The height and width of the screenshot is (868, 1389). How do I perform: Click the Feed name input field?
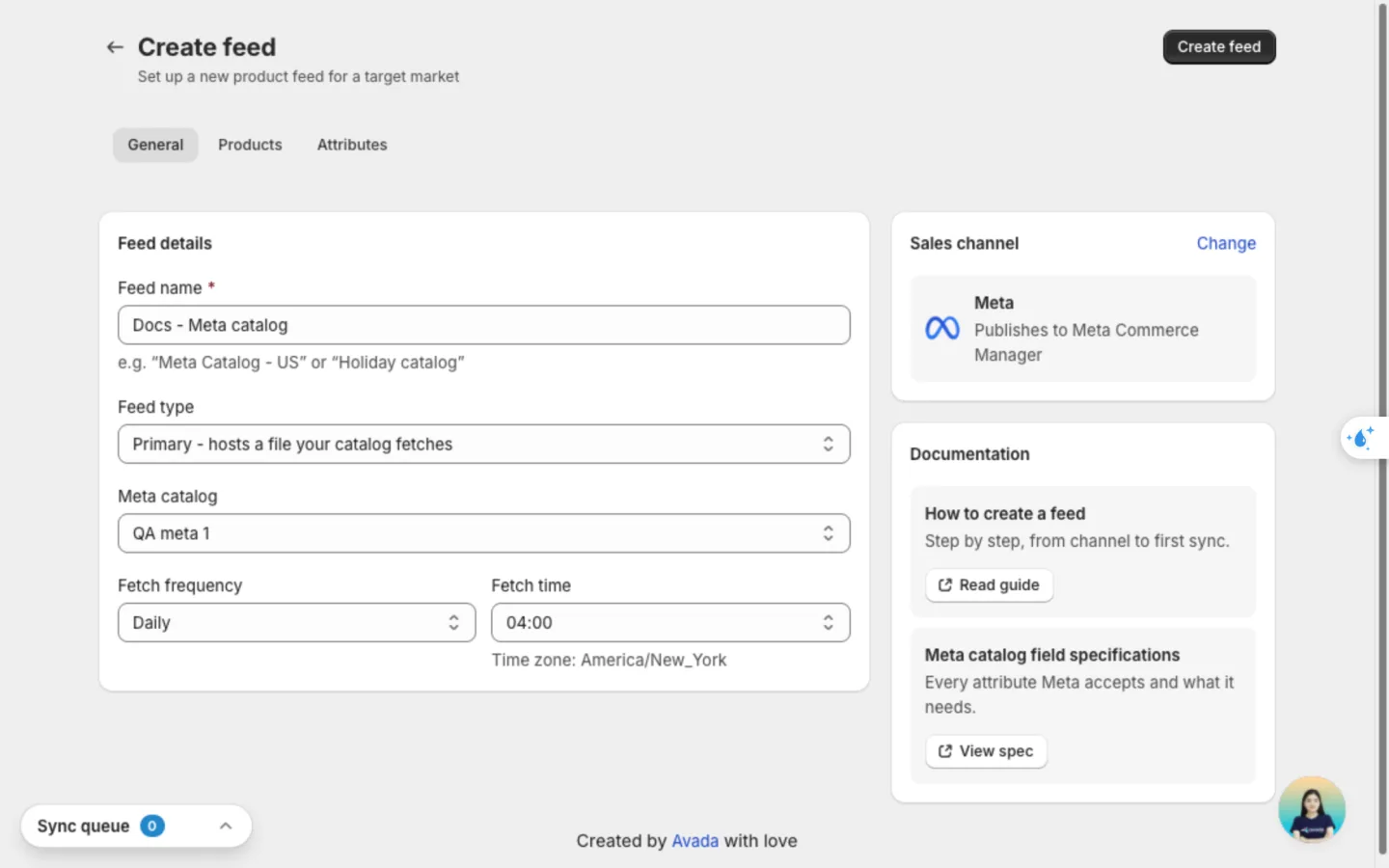tap(484, 325)
